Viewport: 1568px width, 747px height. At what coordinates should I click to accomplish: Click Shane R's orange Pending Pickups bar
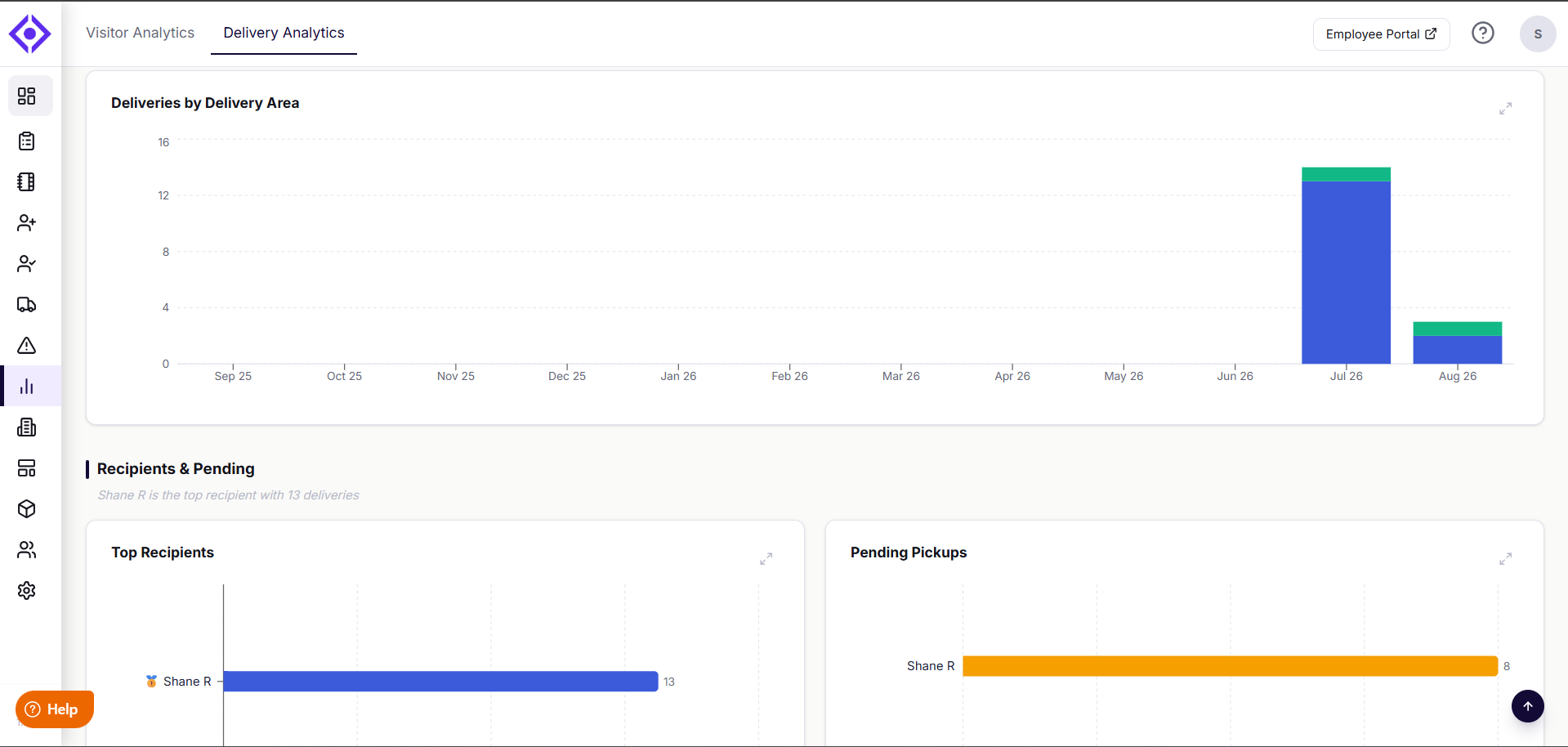pyautogui.click(x=1231, y=666)
